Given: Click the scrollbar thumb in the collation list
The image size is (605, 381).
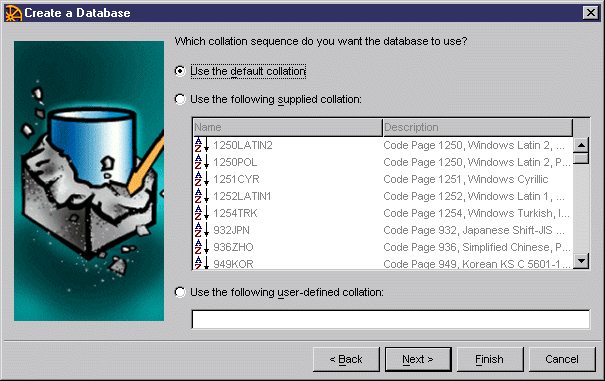Looking at the screenshot, I should 581,159.
